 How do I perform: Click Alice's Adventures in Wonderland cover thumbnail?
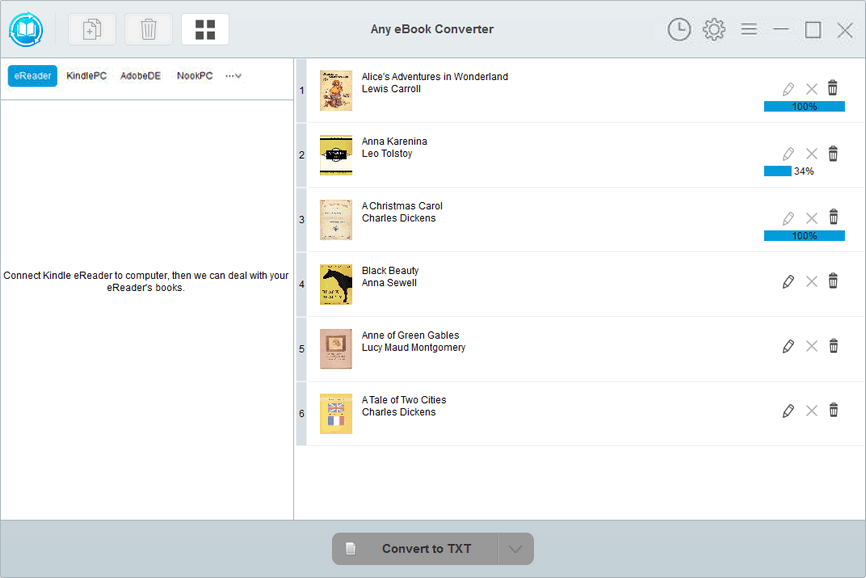[336, 91]
